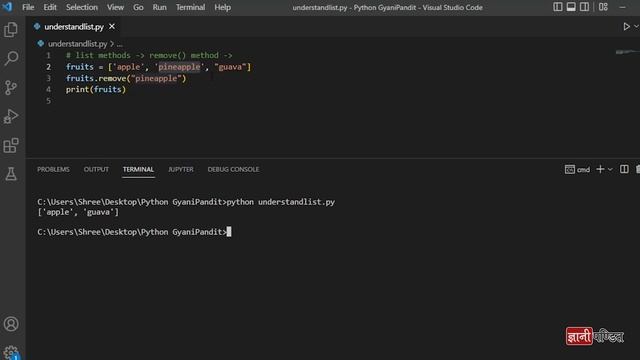
Task: Open the Source Control view
Action: [x=11, y=87]
